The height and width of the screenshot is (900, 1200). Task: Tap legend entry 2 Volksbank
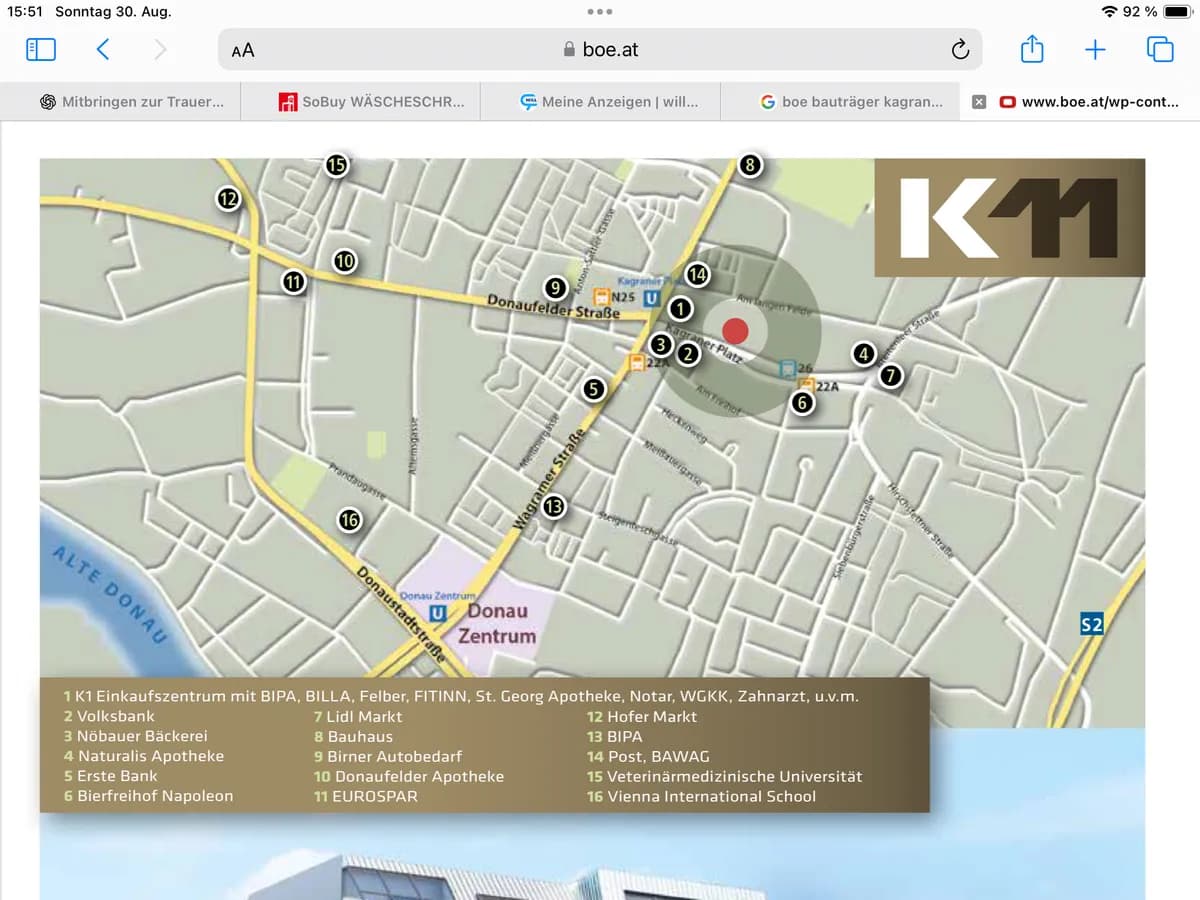point(109,716)
